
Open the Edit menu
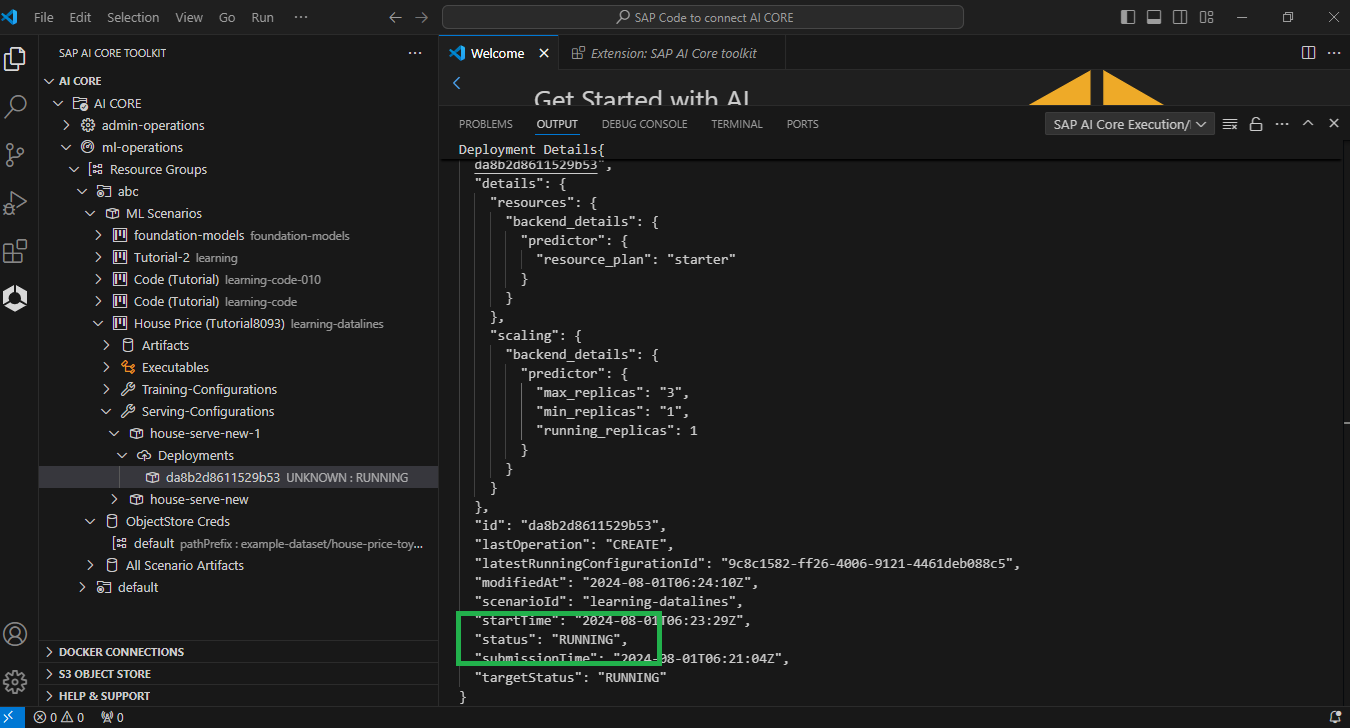click(x=80, y=17)
